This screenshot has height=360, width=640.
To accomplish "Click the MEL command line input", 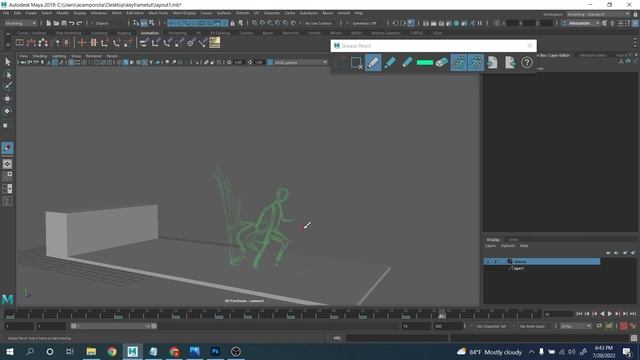I will (396, 338).
